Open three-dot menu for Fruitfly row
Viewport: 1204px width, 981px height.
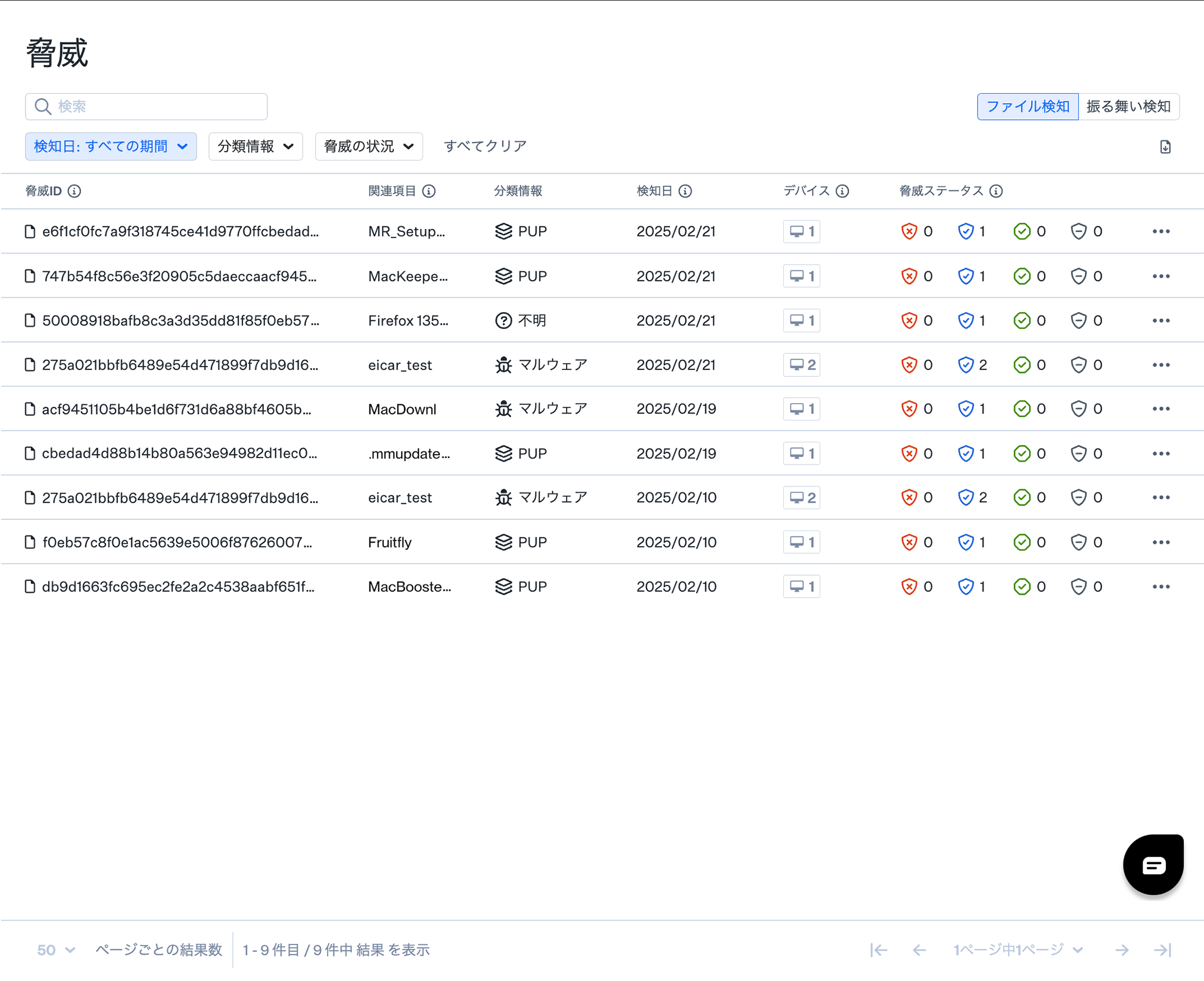click(x=1161, y=543)
